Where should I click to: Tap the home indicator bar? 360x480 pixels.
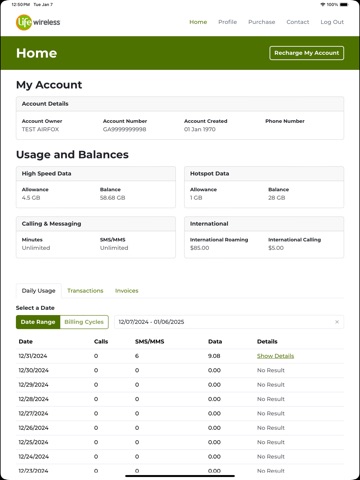[180, 476]
